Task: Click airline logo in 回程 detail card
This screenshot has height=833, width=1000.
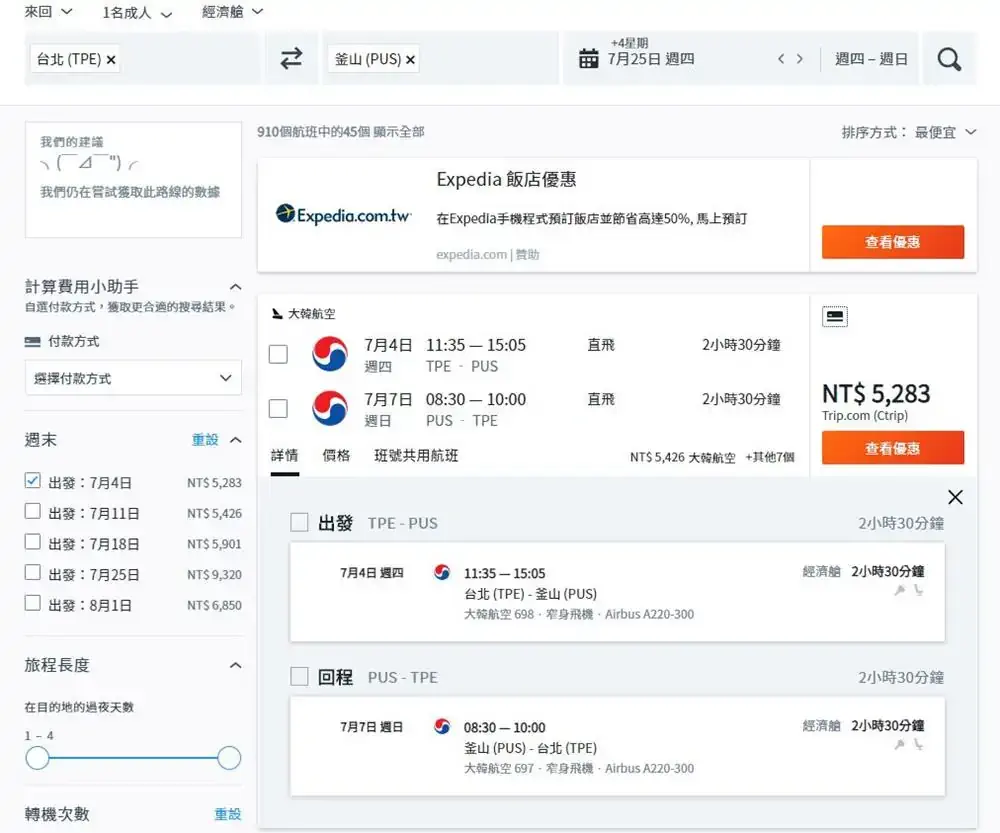Action: point(442,726)
